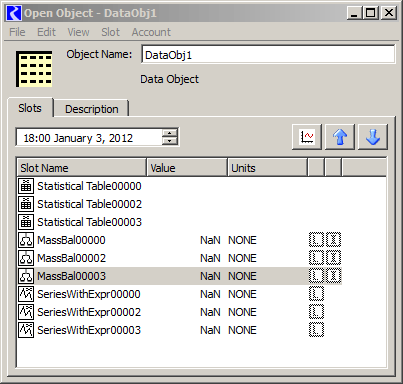The image size is (403, 384).
Task: Increment the date with the spinner up arrow
Action: coord(170,133)
